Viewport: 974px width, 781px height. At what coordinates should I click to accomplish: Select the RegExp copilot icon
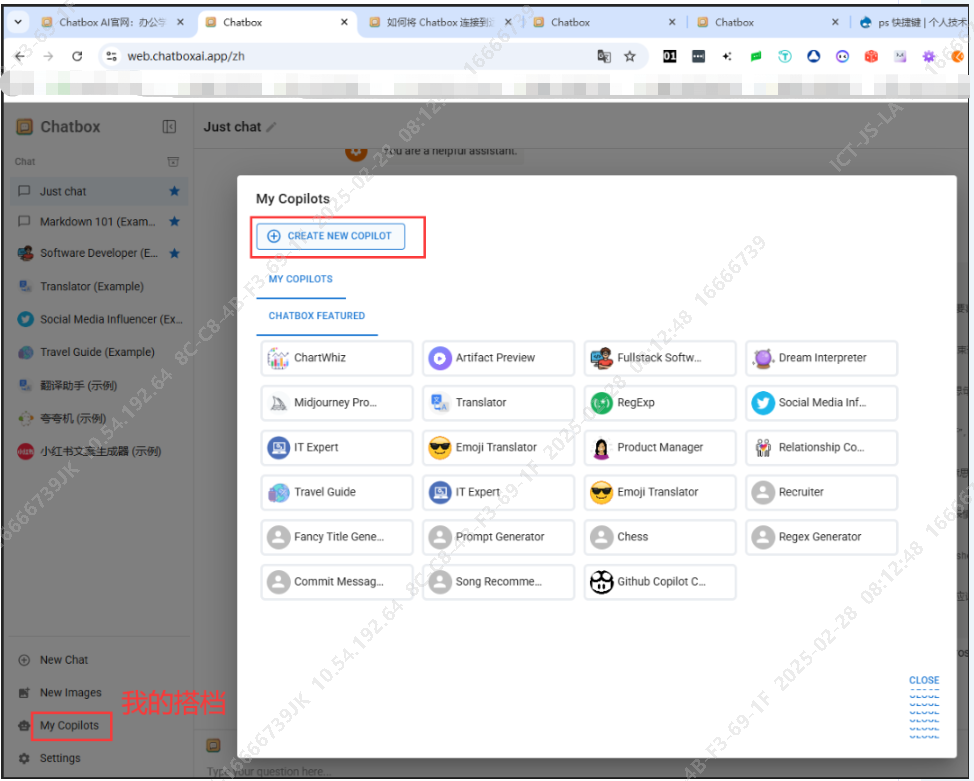(x=601, y=403)
